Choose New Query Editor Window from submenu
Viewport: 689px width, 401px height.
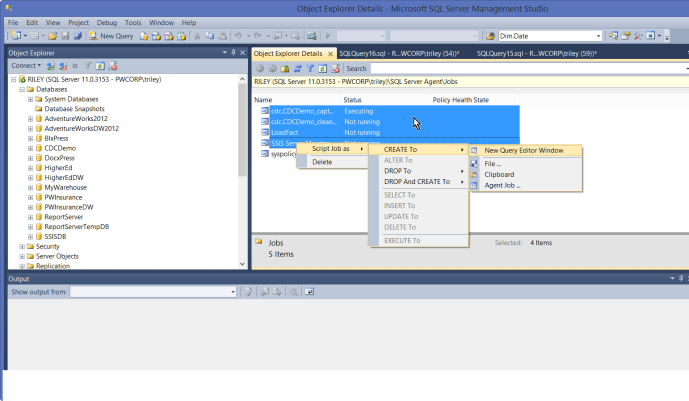pos(524,150)
